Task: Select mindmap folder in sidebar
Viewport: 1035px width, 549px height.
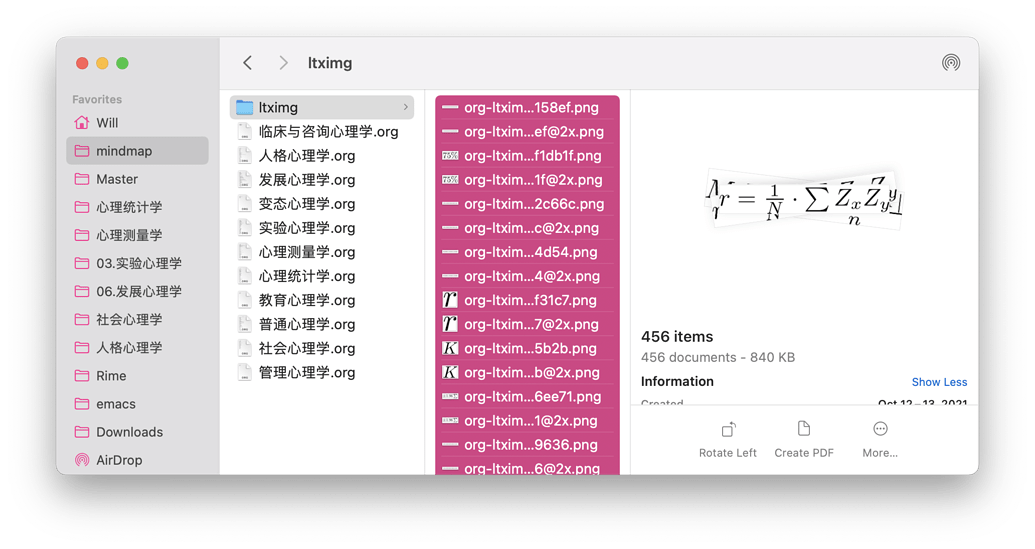Action: click(x=137, y=151)
